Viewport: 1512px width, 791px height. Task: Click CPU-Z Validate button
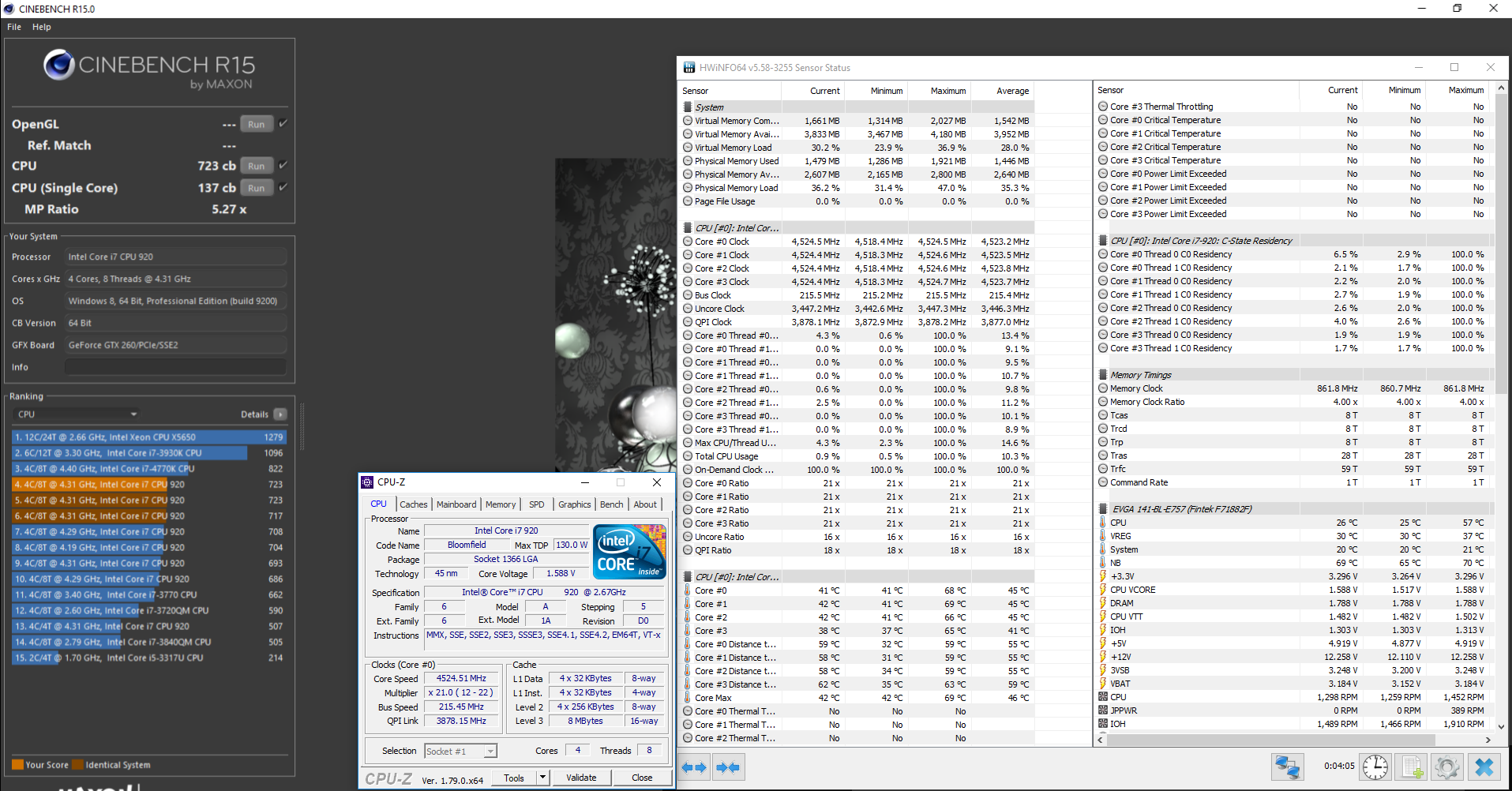click(581, 778)
